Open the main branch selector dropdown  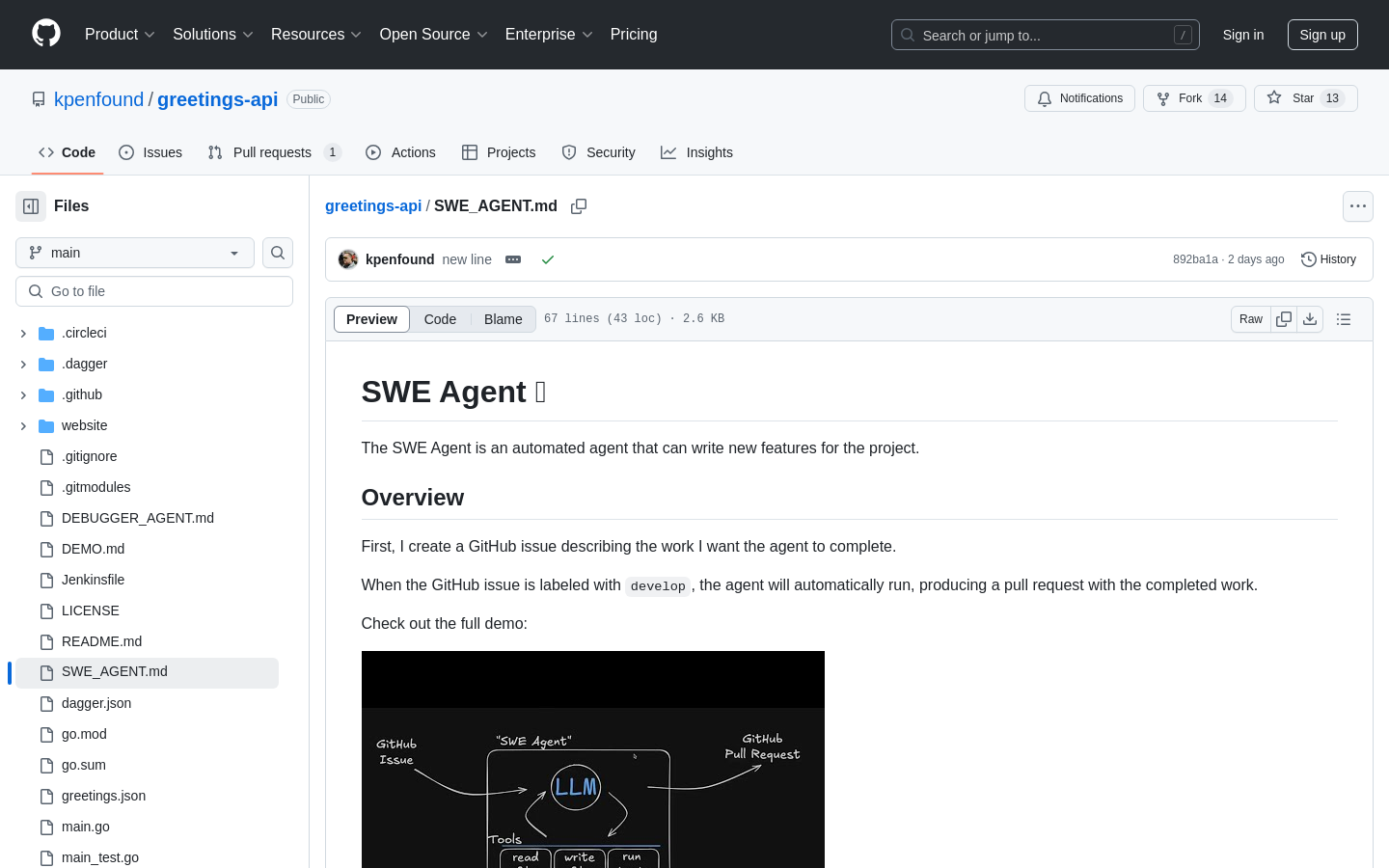point(135,253)
